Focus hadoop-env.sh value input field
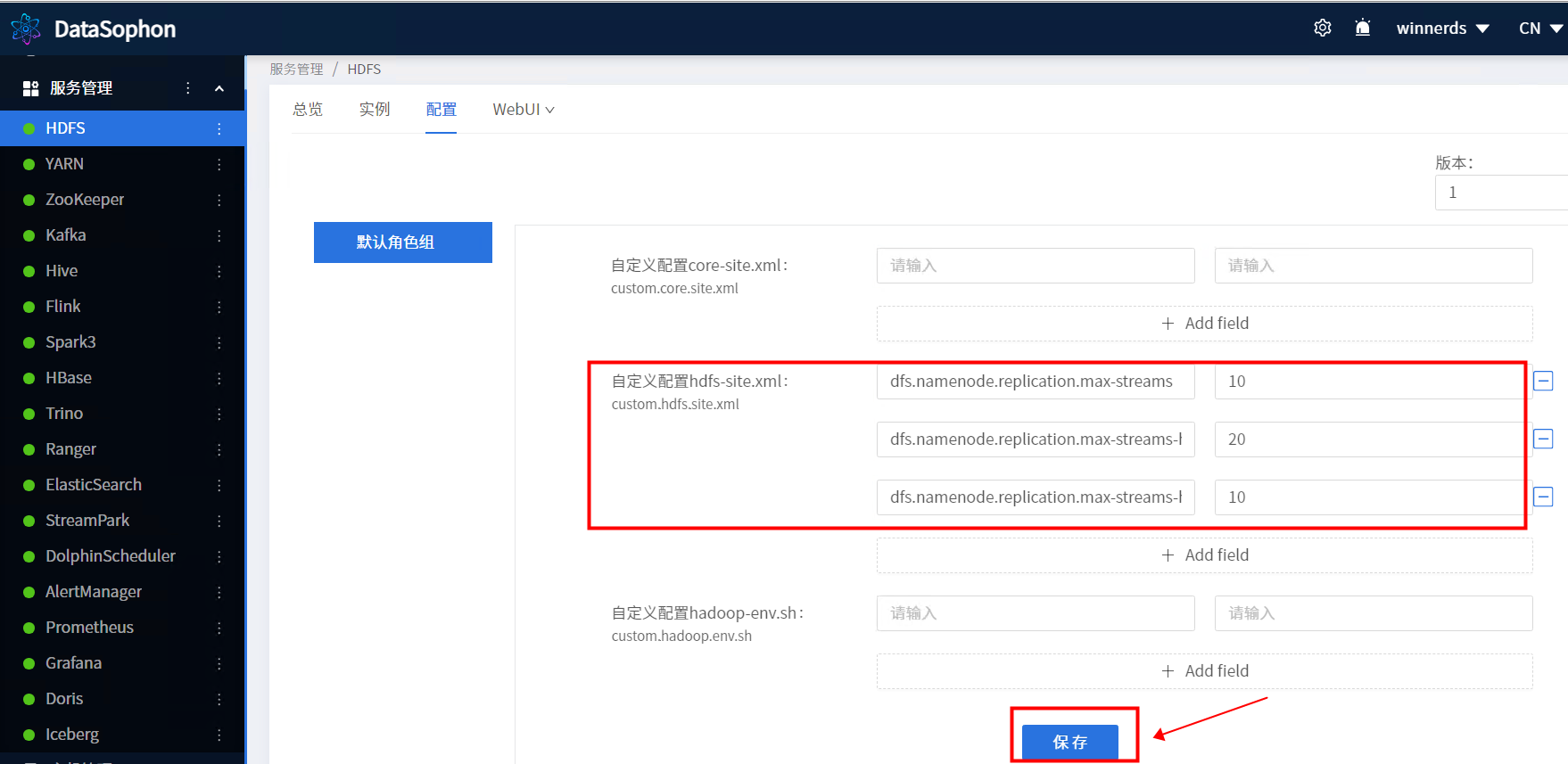The image size is (1568, 764). coord(1374,613)
